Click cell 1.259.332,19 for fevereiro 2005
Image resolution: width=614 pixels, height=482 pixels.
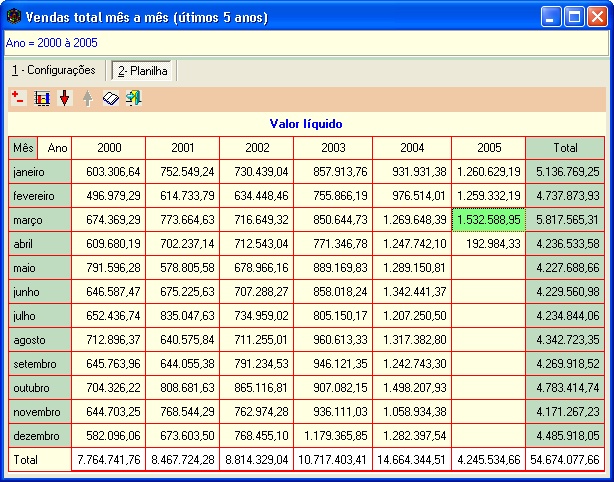[x=489, y=196]
